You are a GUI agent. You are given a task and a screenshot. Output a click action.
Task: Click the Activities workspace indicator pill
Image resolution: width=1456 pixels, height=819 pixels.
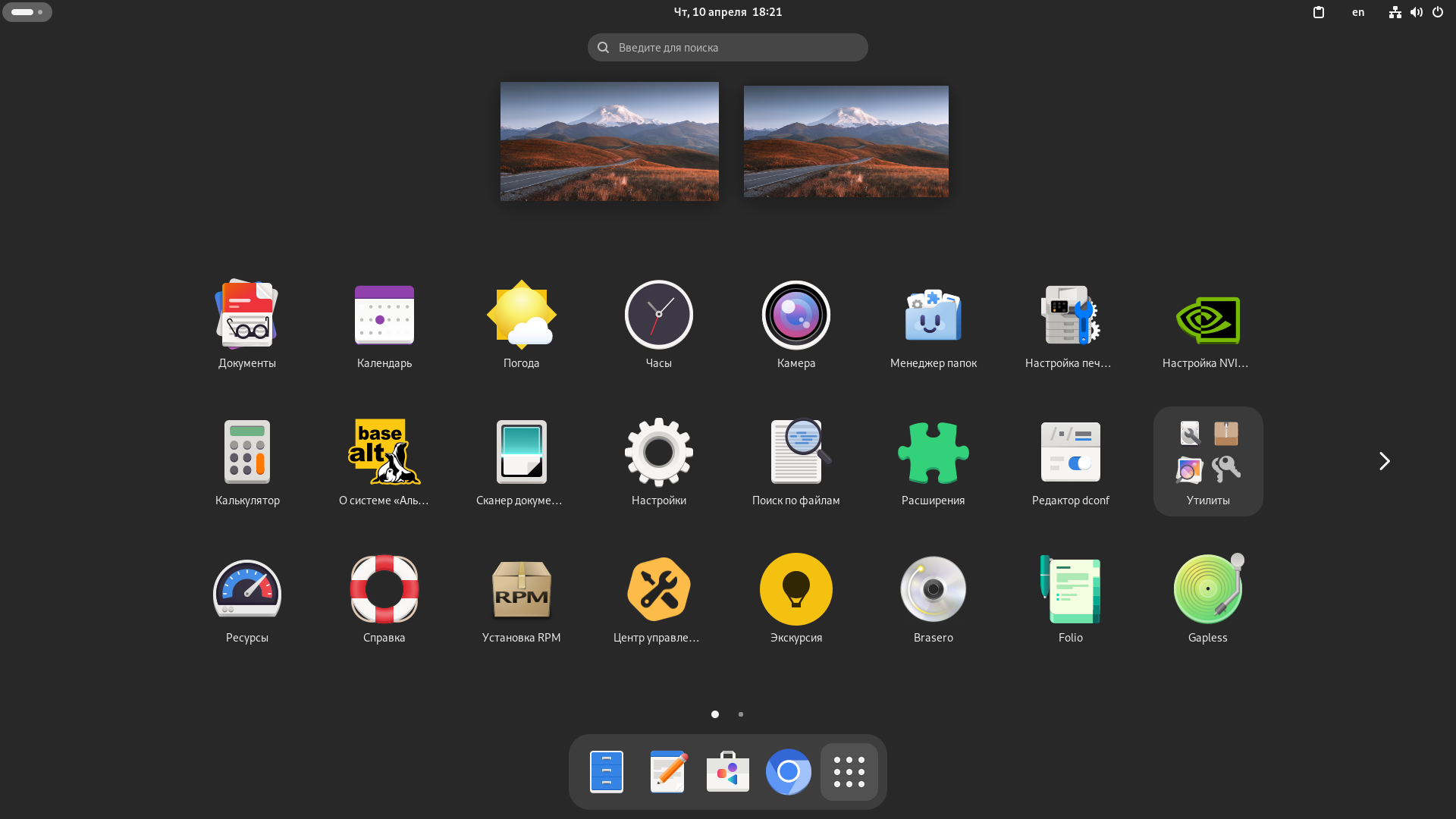(x=27, y=12)
